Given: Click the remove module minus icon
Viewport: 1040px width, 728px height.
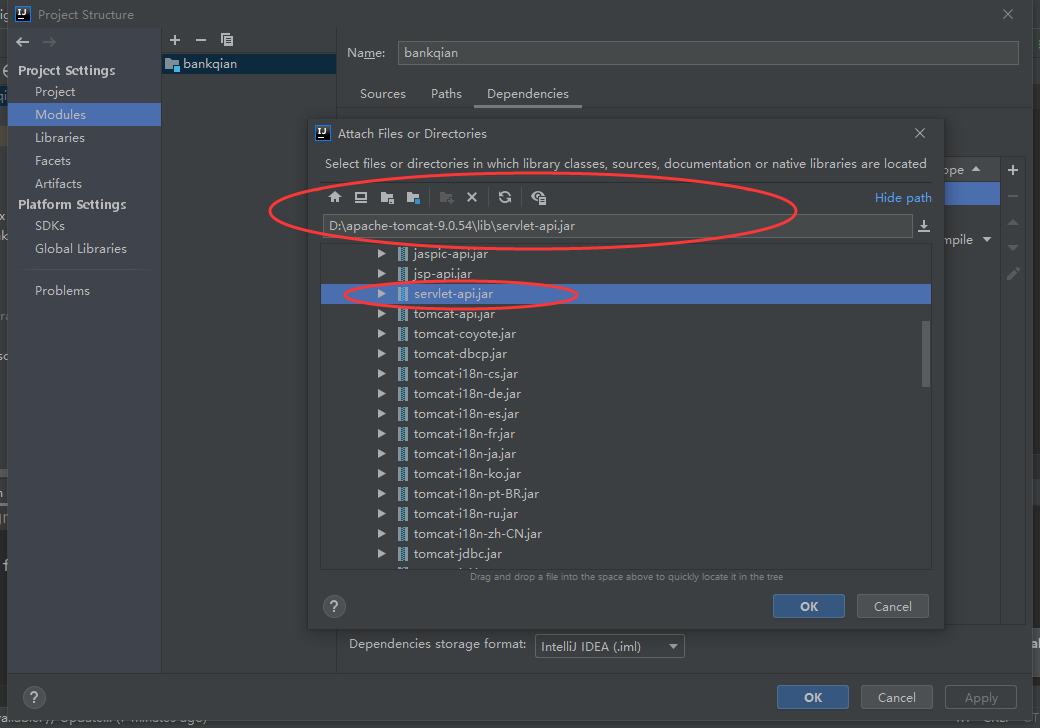Looking at the screenshot, I should pyautogui.click(x=201, y=40).
